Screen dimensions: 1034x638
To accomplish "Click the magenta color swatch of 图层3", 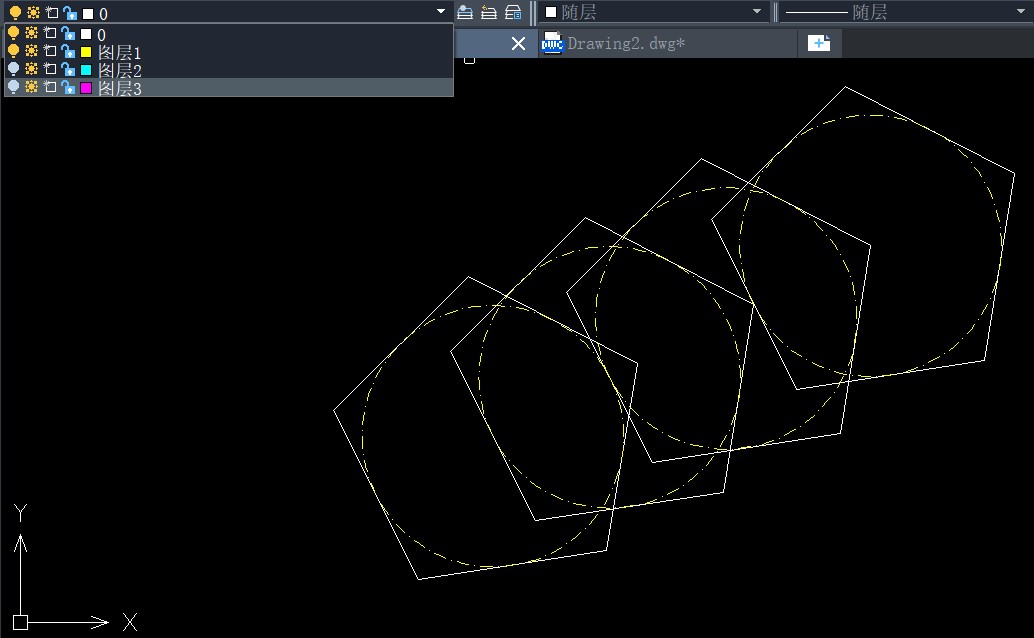I will (x=86, y=87).
